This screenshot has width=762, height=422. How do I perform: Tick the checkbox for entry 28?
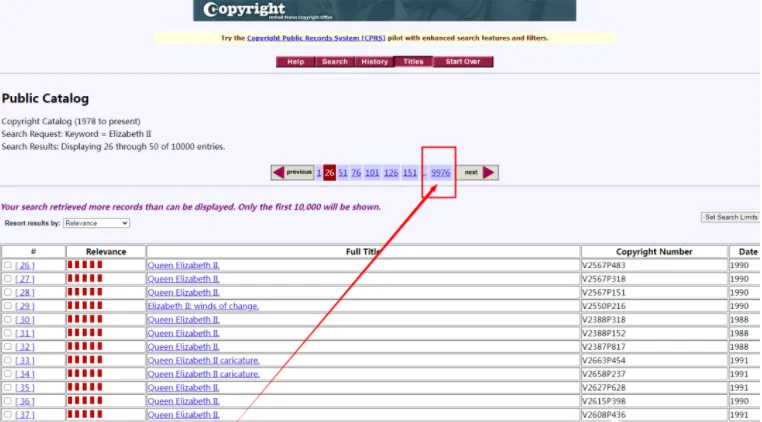(x=8, y=292)
